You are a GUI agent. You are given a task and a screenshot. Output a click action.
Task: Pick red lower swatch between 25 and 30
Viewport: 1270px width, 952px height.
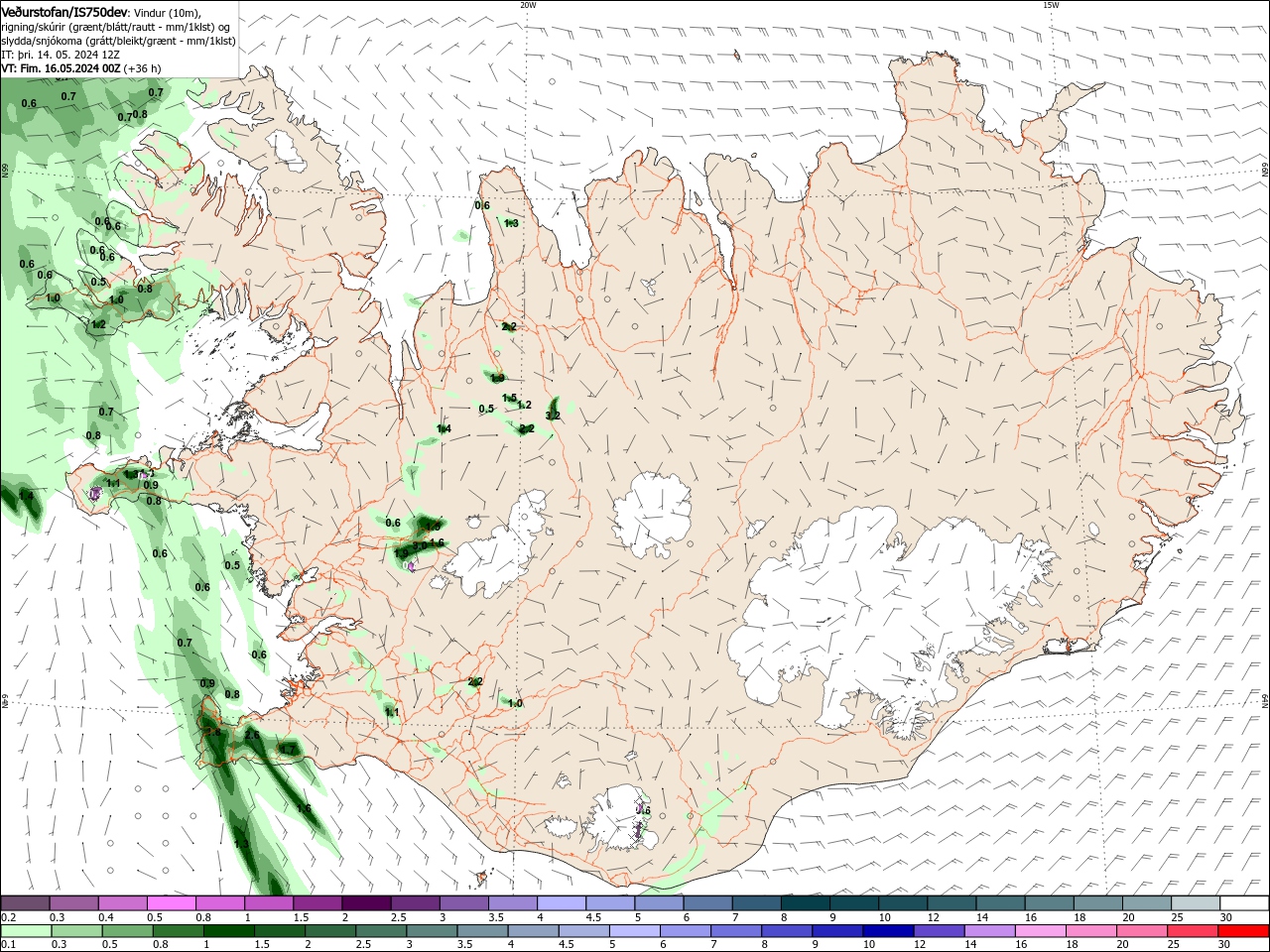click(1192, 931)
